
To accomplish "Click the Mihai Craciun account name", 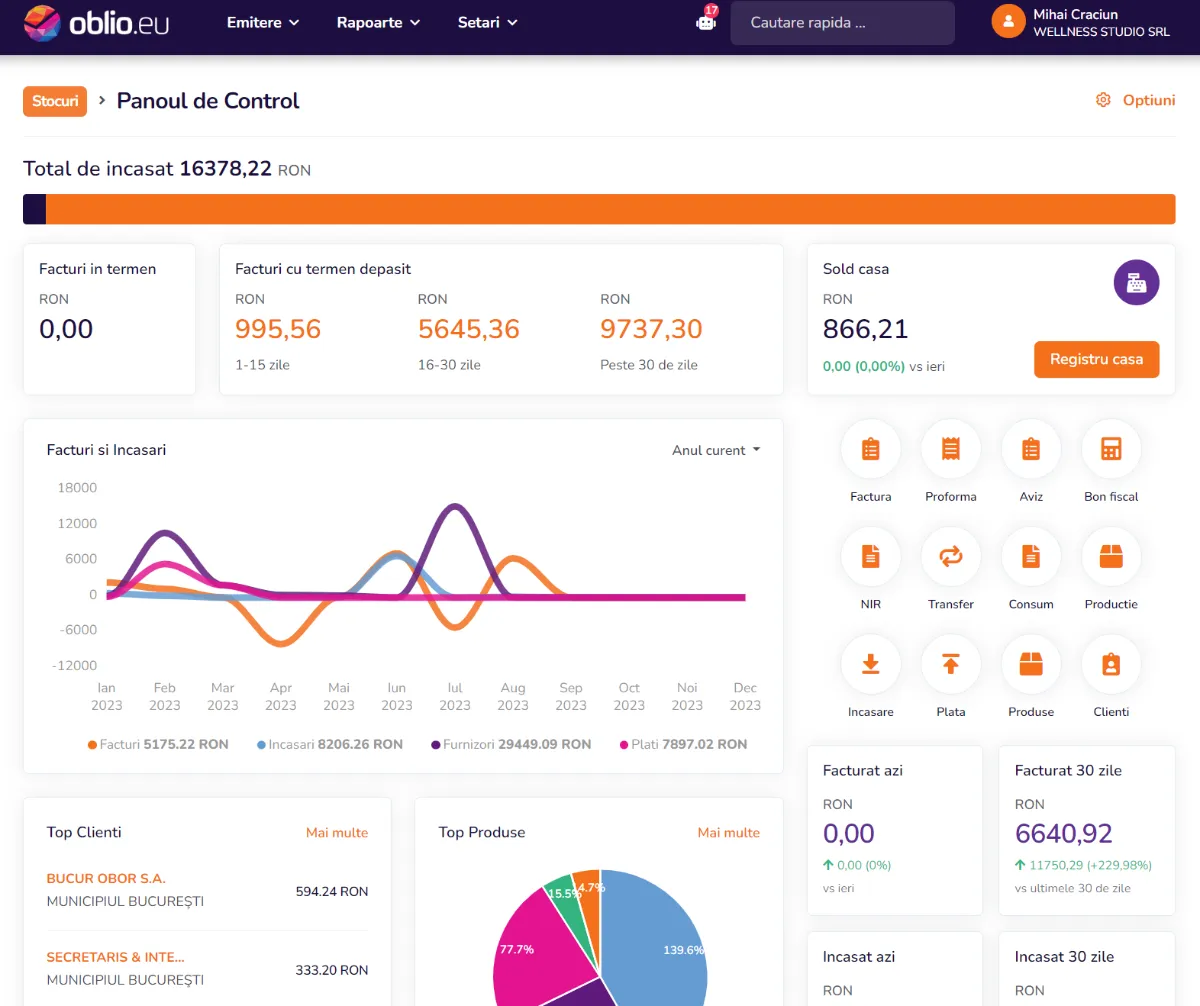I will click(1076, 14).
